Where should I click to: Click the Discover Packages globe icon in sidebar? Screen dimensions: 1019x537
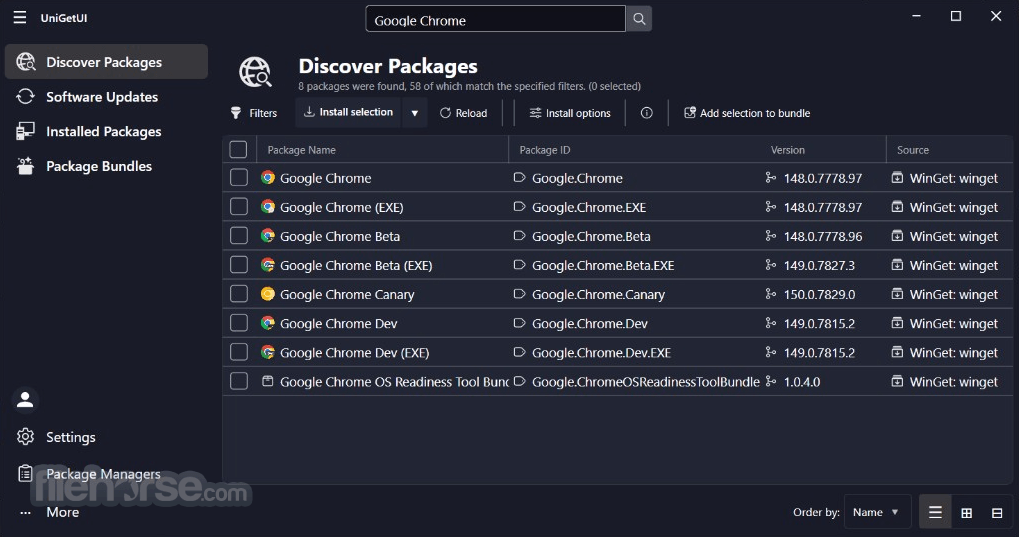(x=25, y=62)
